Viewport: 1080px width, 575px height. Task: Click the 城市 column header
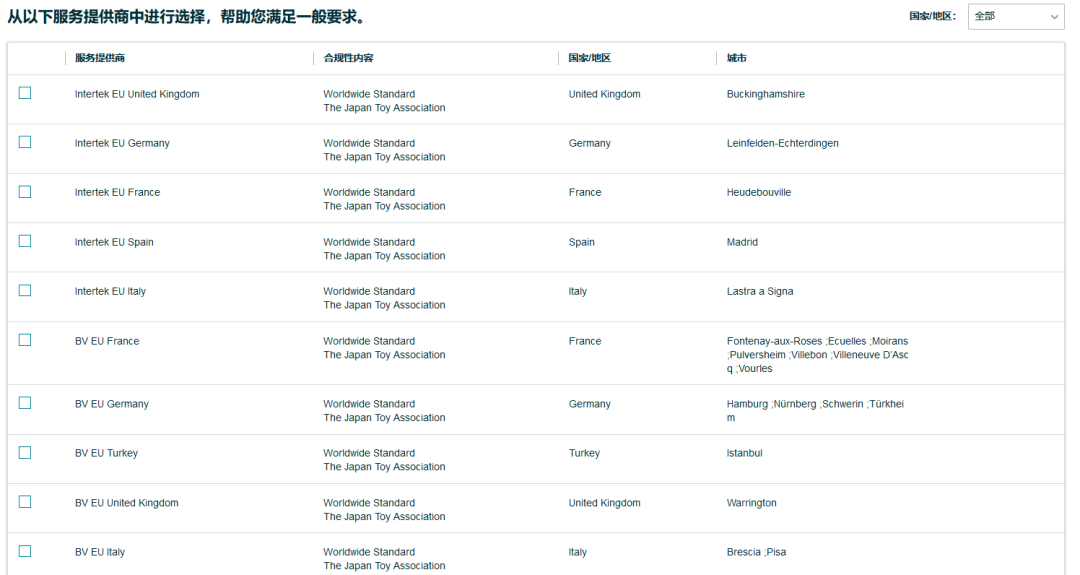pyautogui.click(x=737, y=58)
